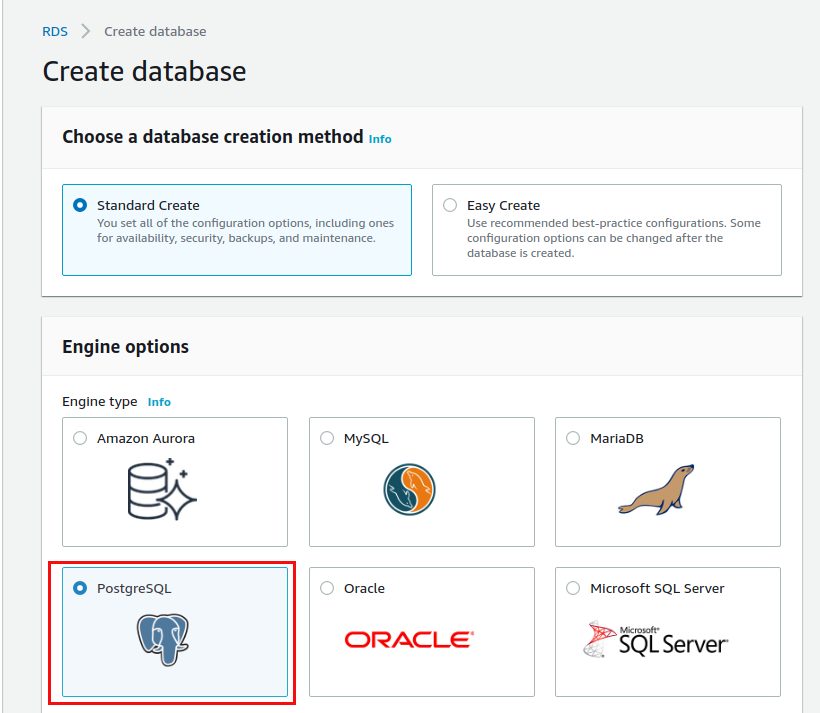The image size is (820, 713).
Task: Click the PostgreSQL elephant logo
Action: [163, 639]
